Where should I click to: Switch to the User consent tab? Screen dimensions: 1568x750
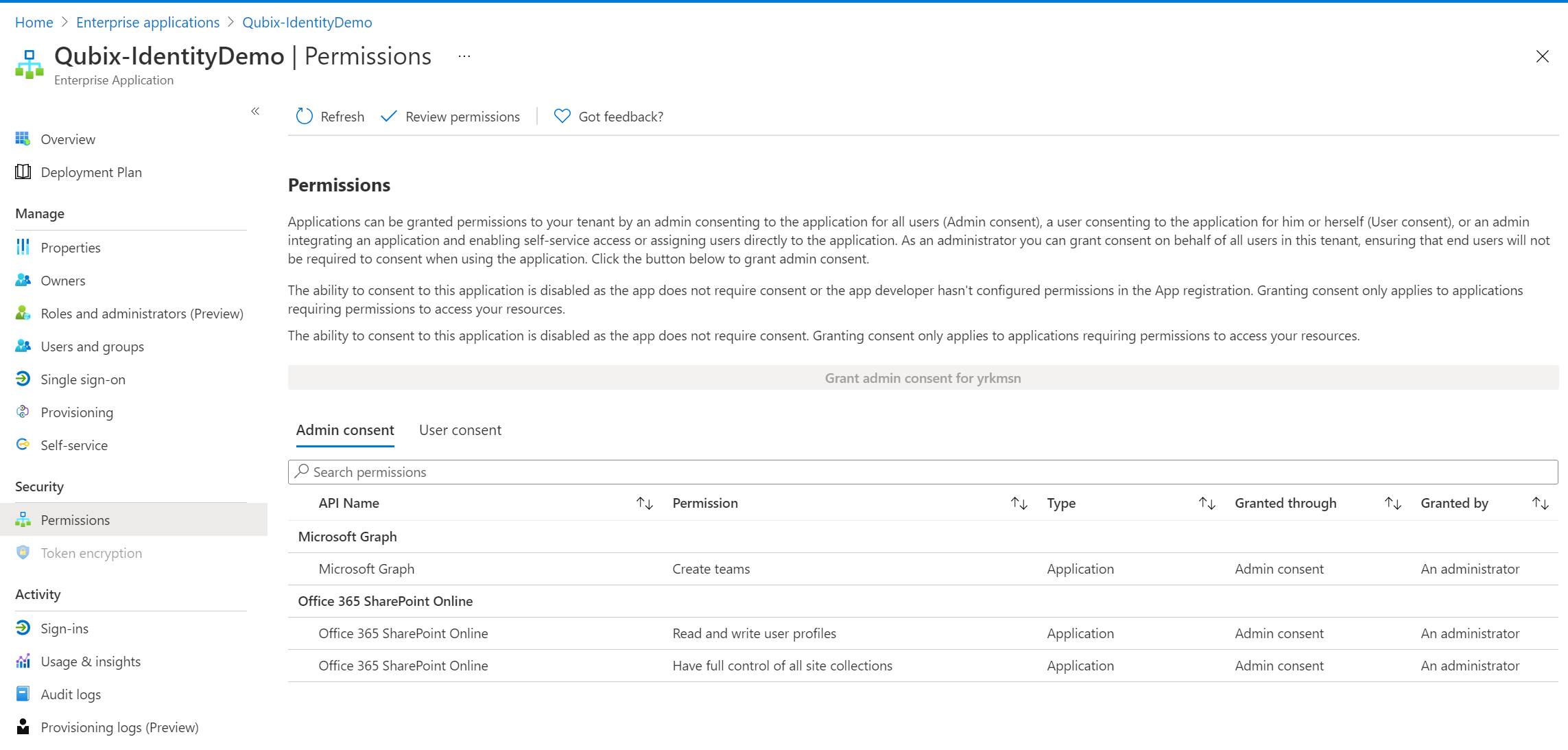(460, 430)
